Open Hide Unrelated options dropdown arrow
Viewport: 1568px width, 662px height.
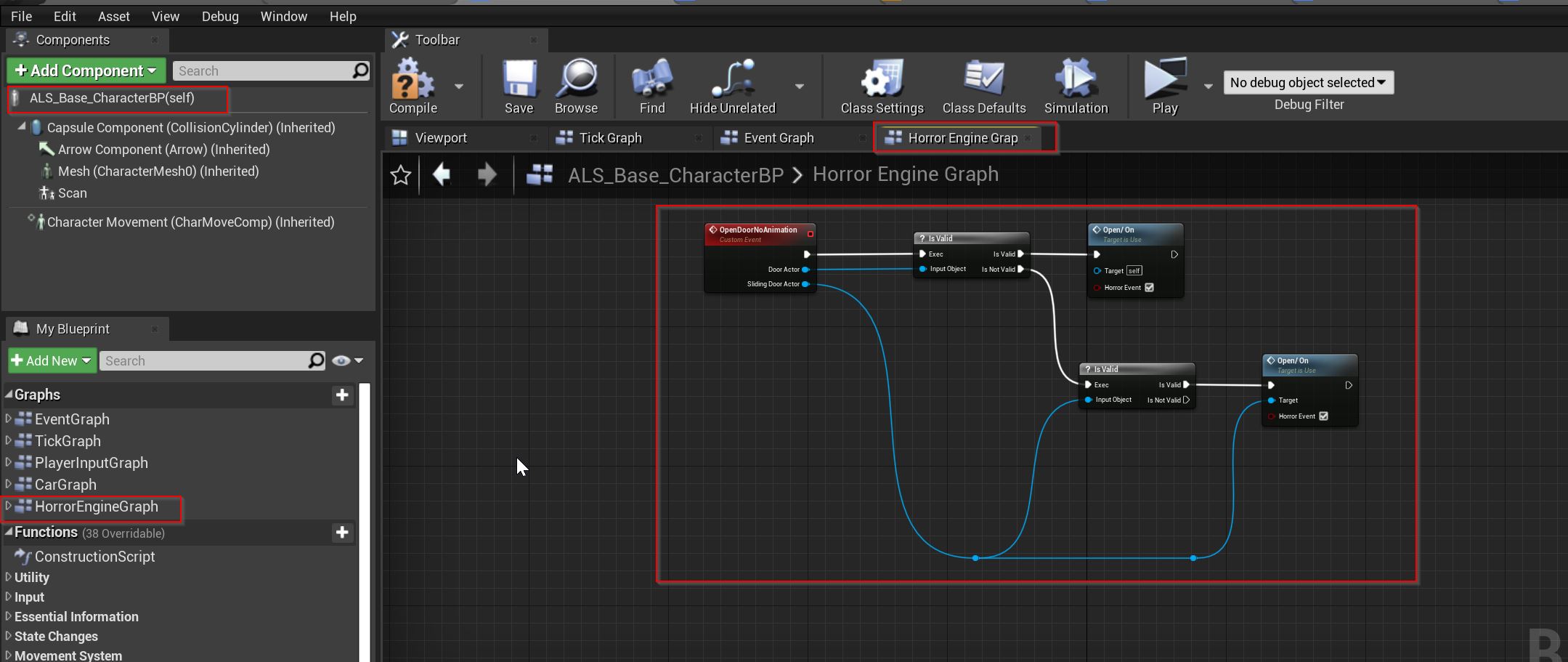coord(800,86)
